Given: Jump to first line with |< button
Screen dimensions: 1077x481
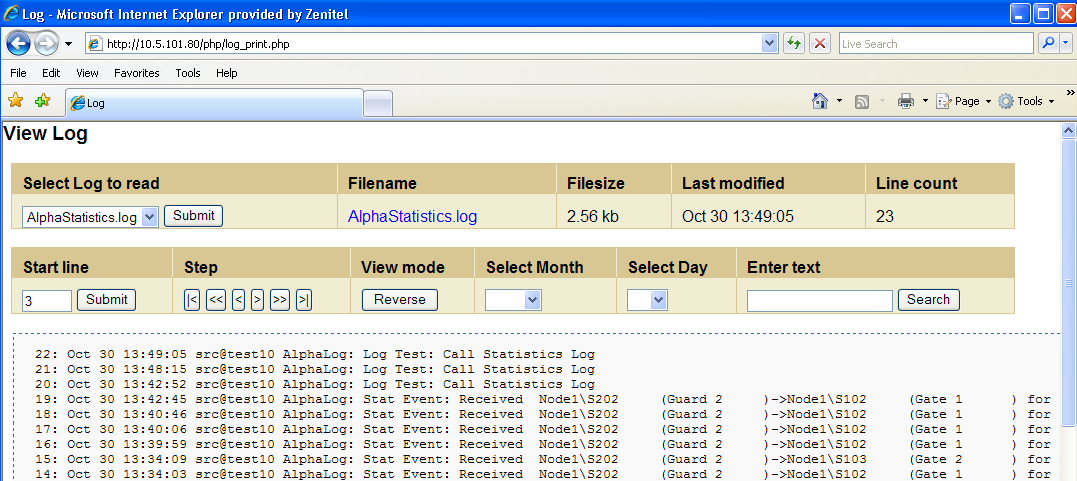Looking at the screenshot, I should pos(192,300).
